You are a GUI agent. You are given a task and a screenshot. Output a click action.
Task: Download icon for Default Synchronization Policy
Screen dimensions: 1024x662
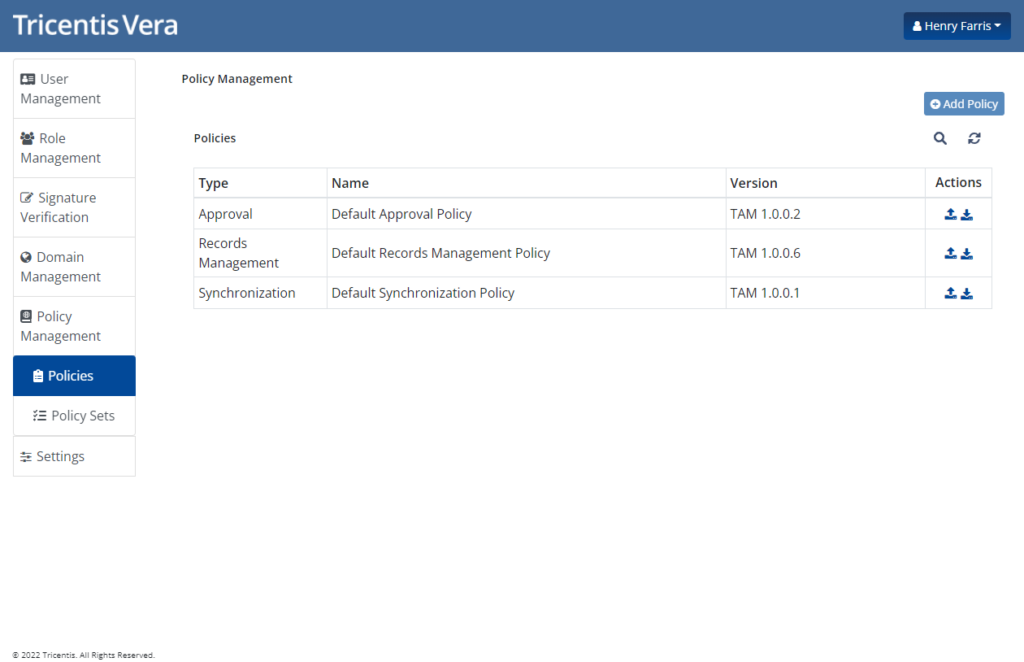(967, 293)
